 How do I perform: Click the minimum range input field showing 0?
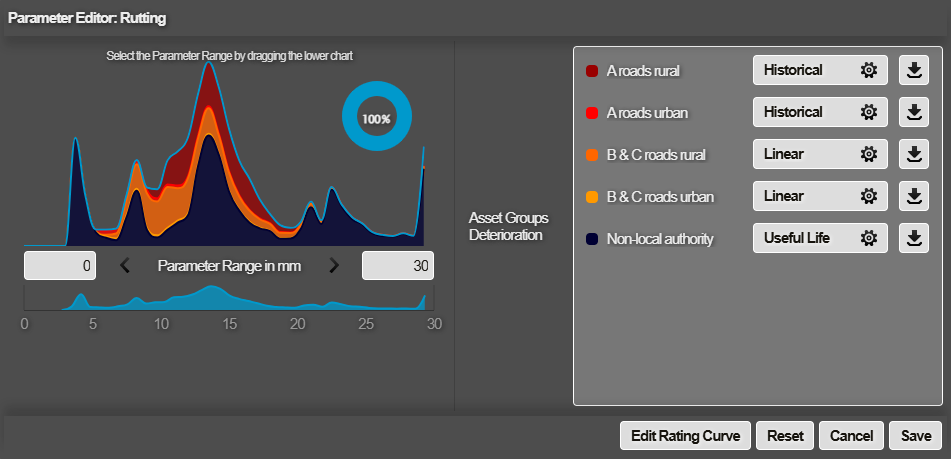coord(61,266)
